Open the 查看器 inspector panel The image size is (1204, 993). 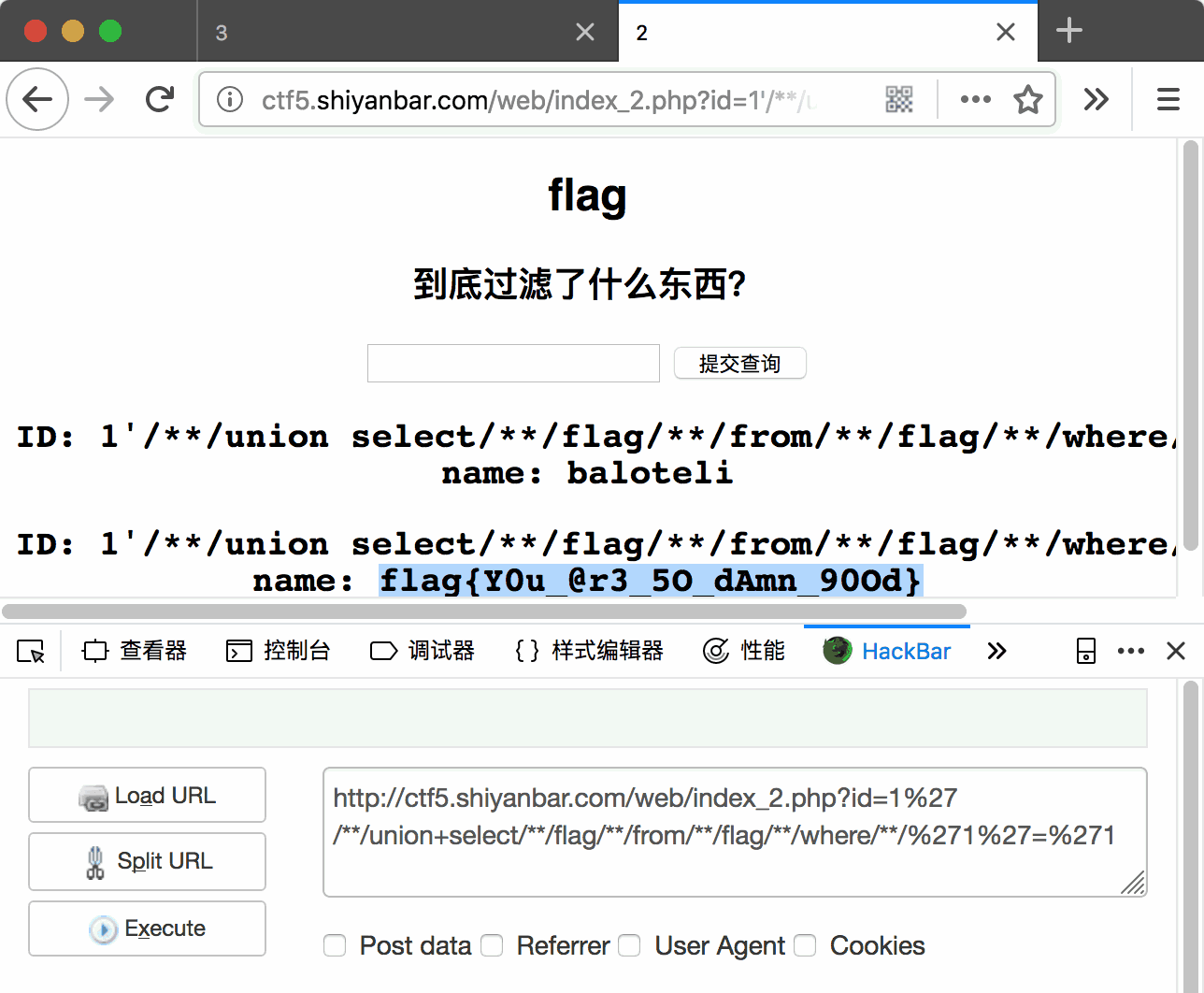[x=135, y=651]
